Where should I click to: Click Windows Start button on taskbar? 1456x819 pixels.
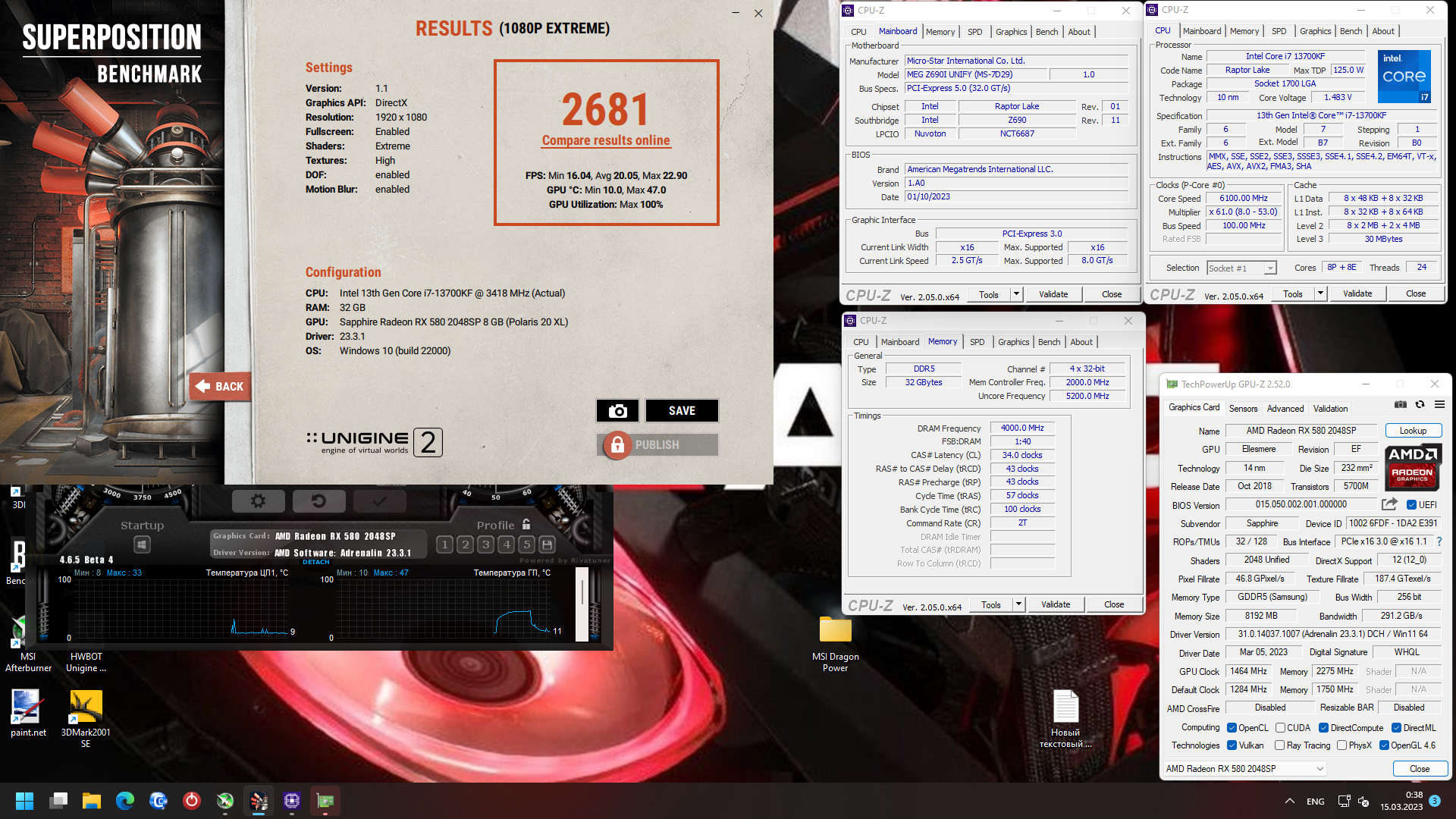pos(24,801)
